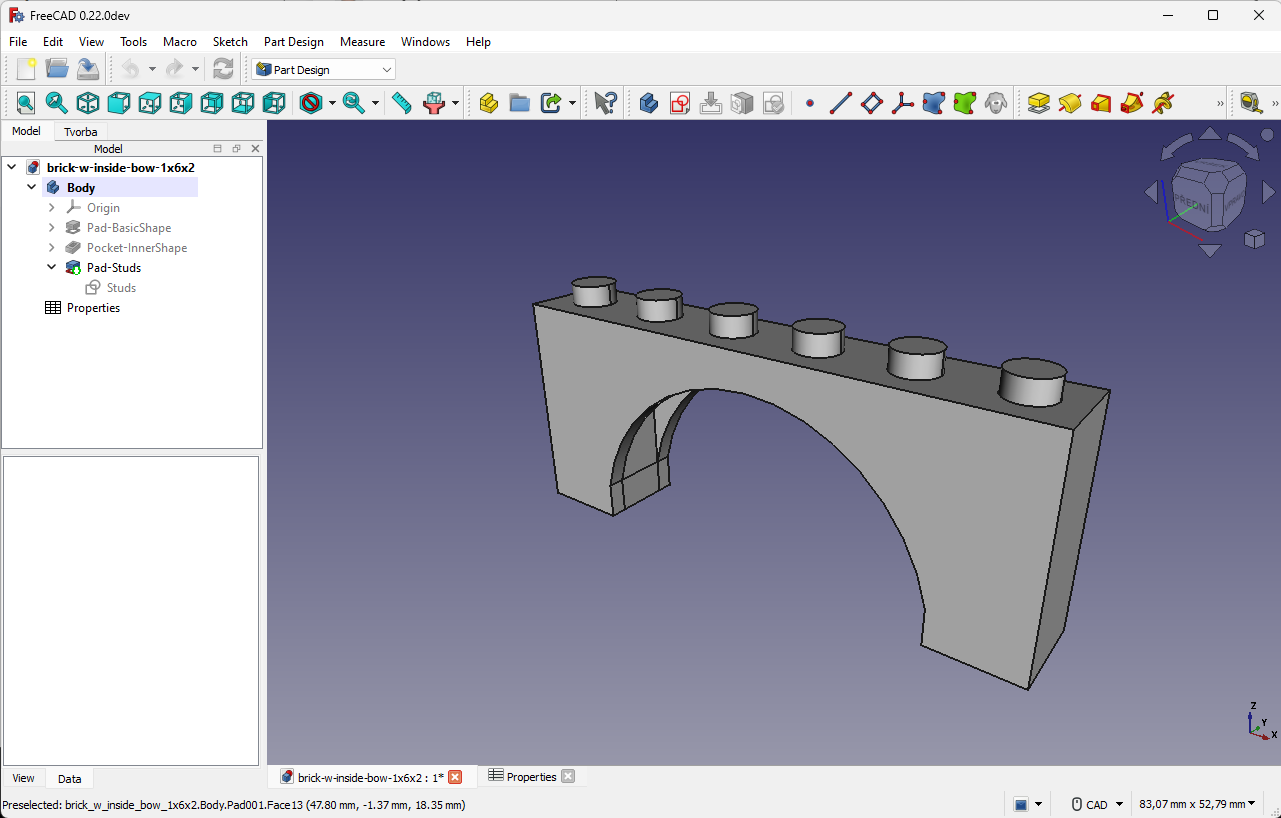The width and height of the screenshot is (1281, 818).
Task: Create a datum line
Action: (841, 103)
